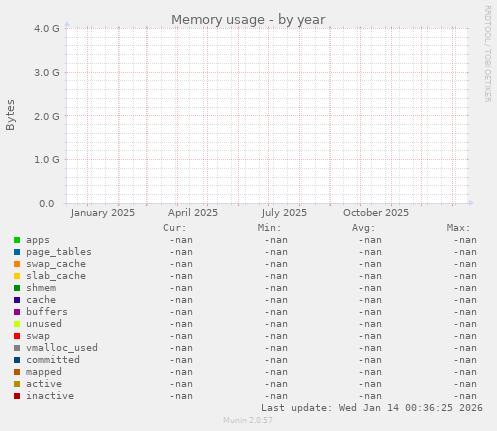Click the '2.0 G' y-axis label
This screenshot has height=431, width=497.
47,116
